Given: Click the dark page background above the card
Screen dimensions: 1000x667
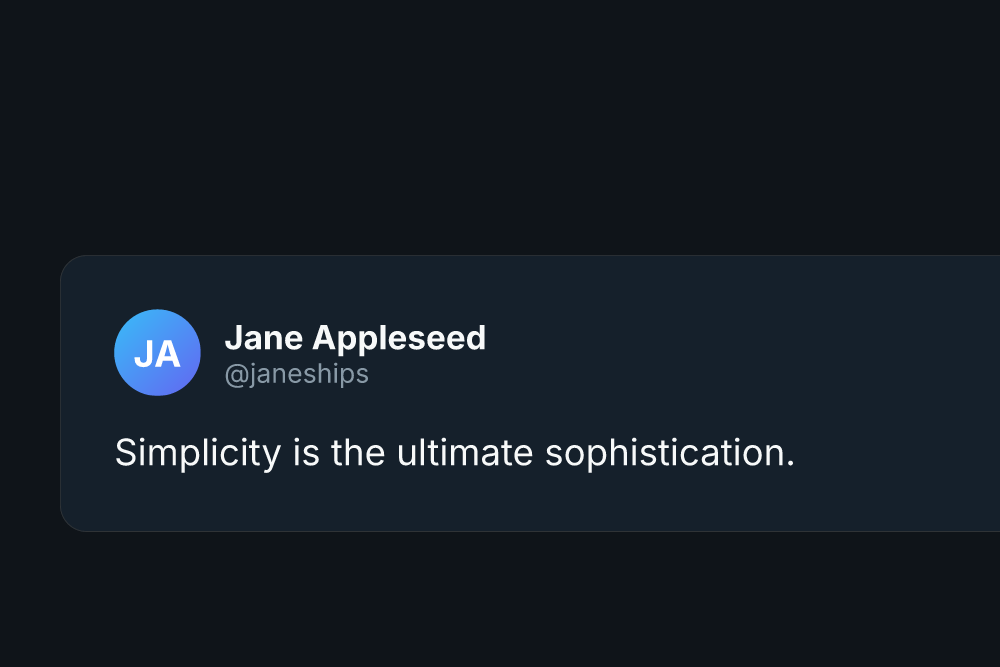Looking at the screenshot, I should coord(500,128).
